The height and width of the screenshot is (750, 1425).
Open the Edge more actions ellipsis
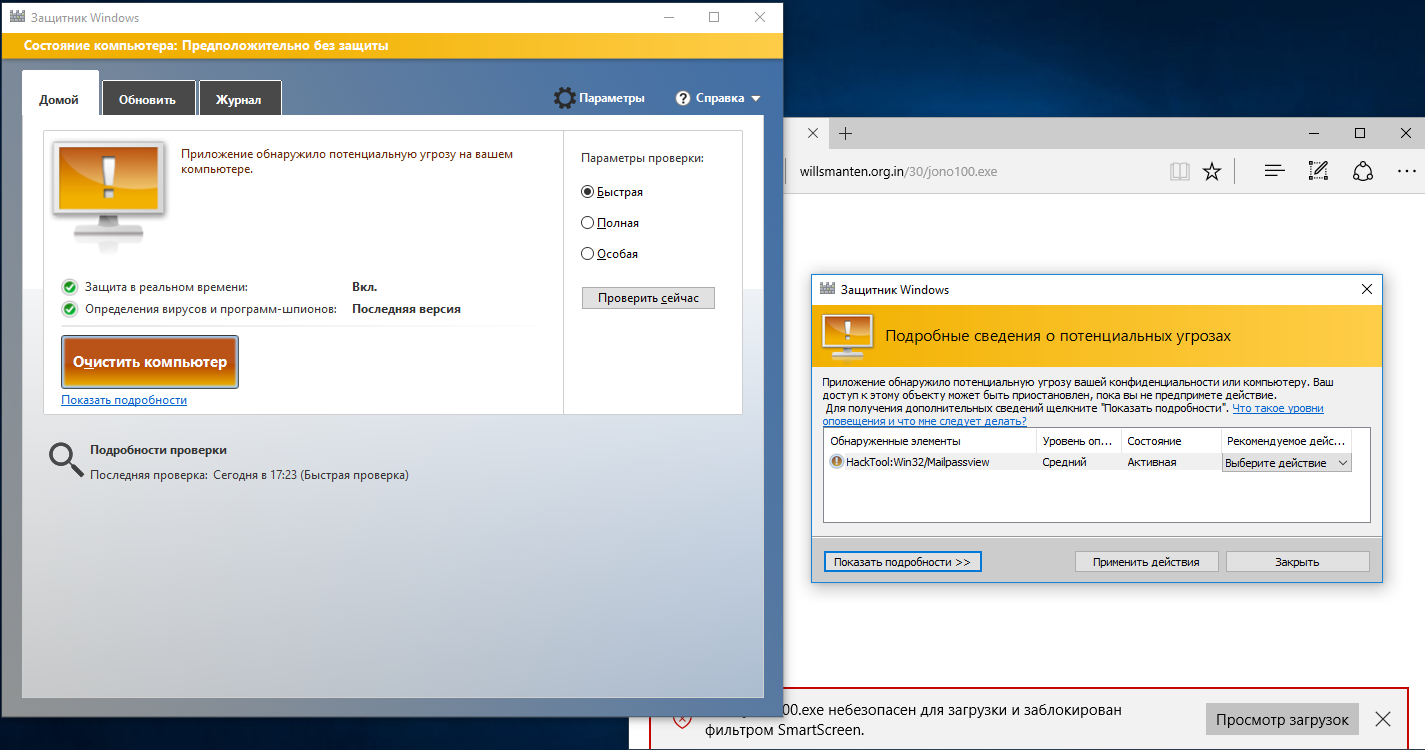coord(1406,171)
